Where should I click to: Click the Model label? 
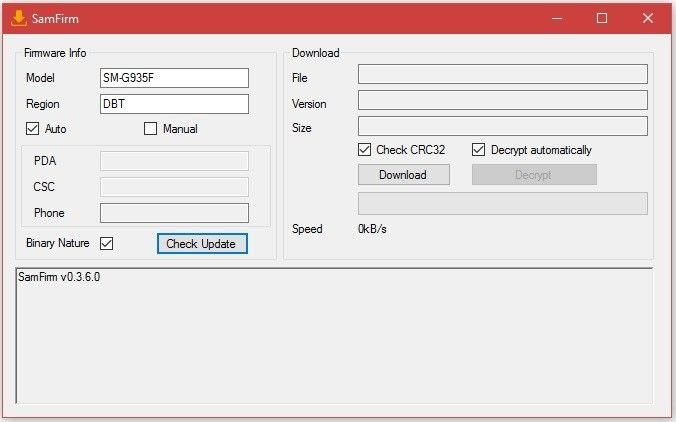pos(40,78)
